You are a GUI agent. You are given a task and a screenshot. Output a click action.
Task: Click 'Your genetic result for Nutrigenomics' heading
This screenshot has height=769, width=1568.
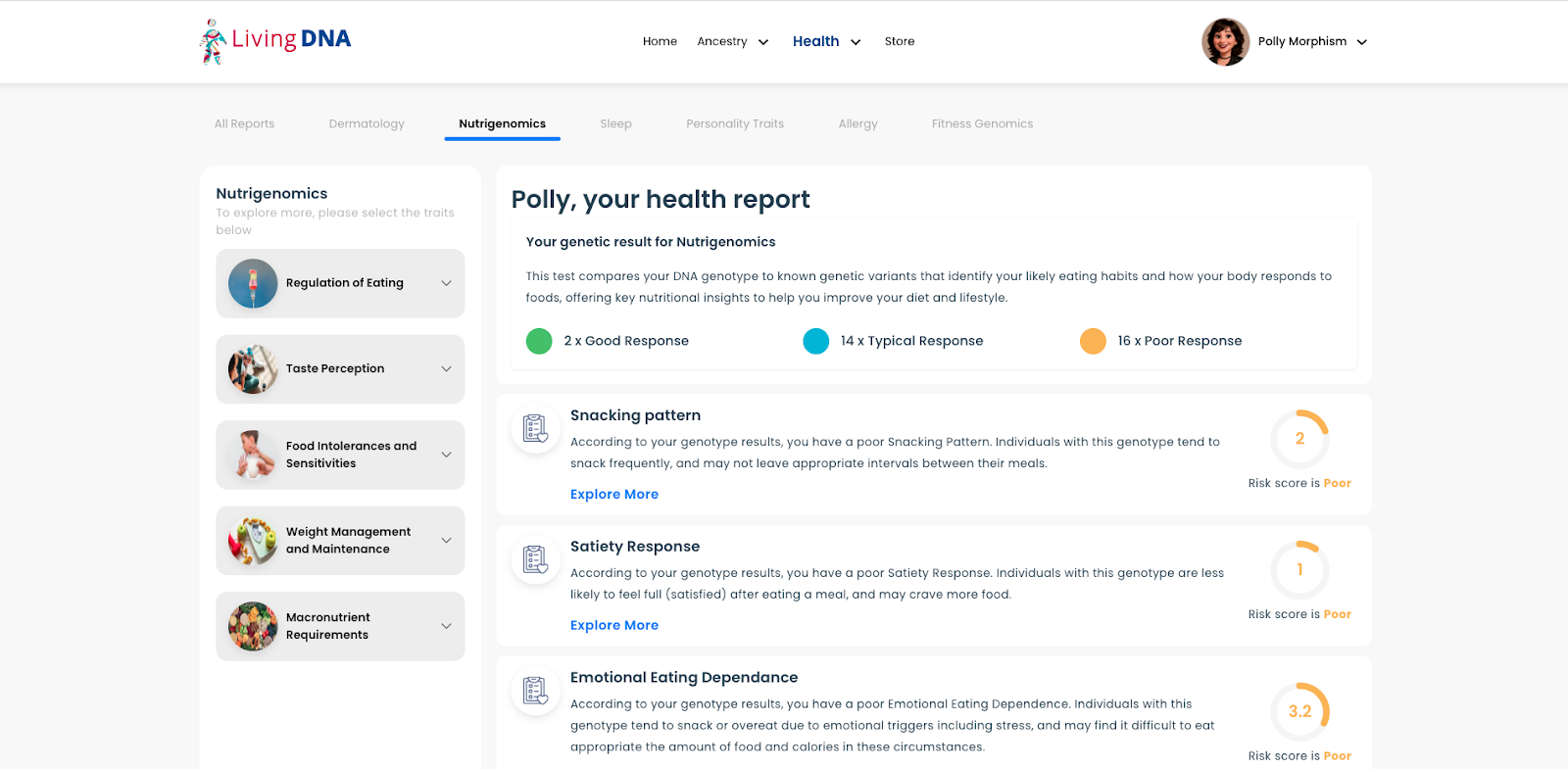tap(651, 242)
